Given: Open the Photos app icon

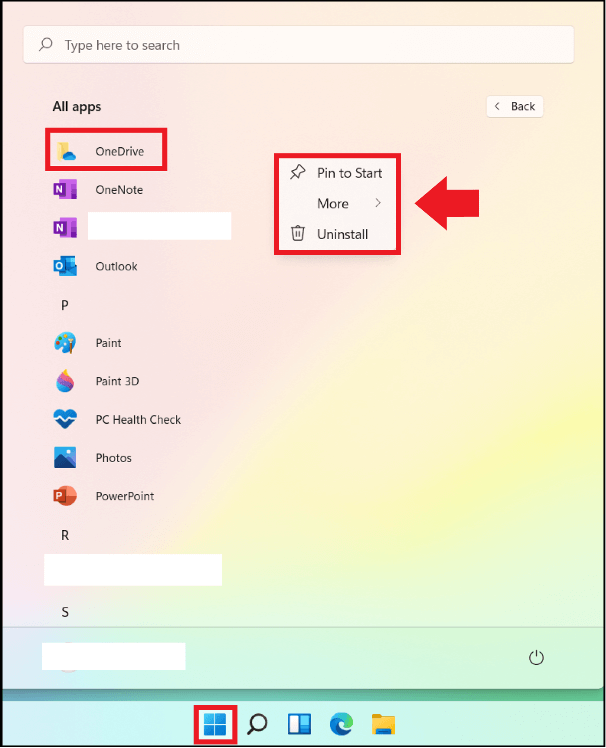Looking at the screenshot, I should 65,457.
